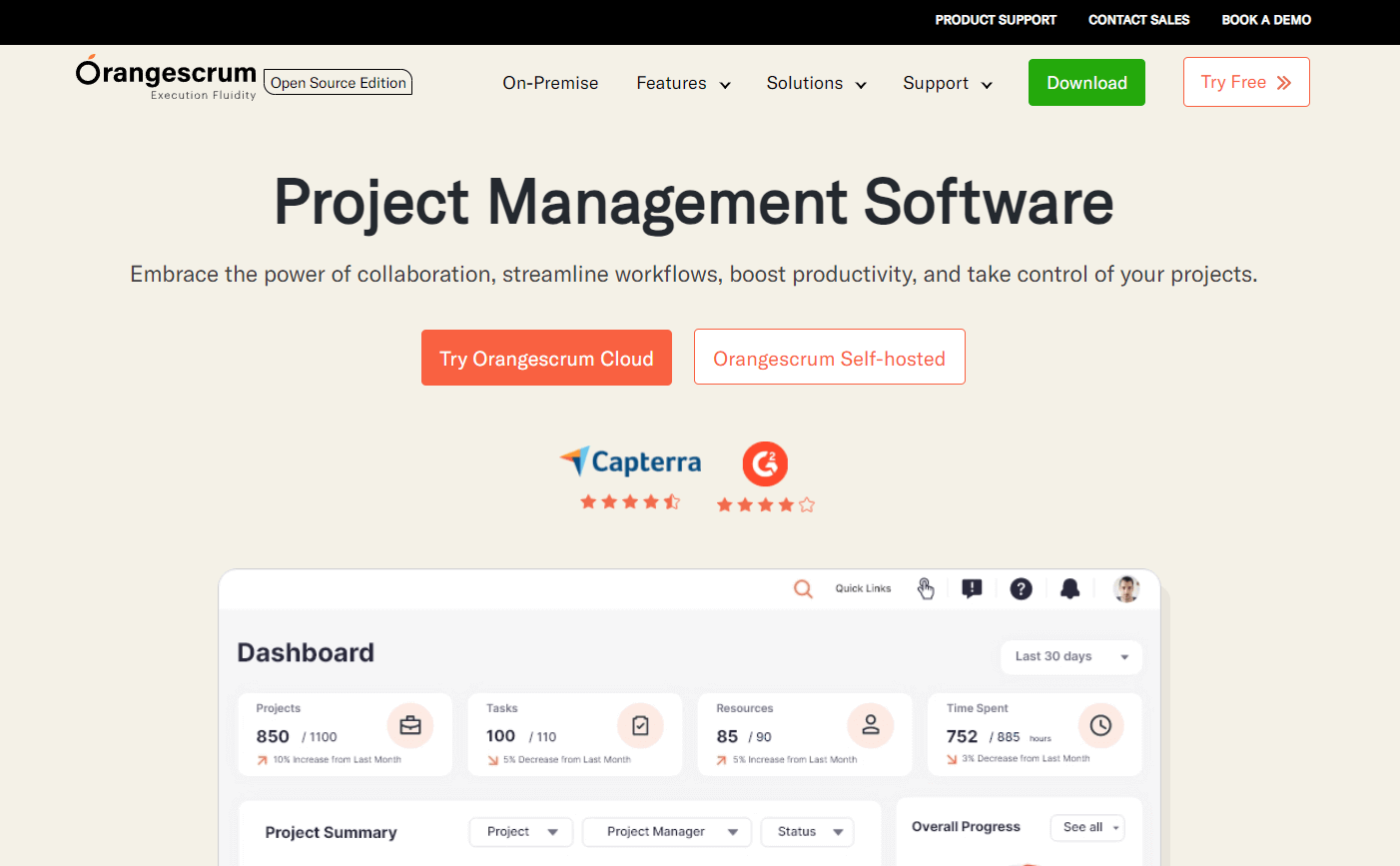Click the 85 resources value
1400x866 pixels.
tap(727, 736)
